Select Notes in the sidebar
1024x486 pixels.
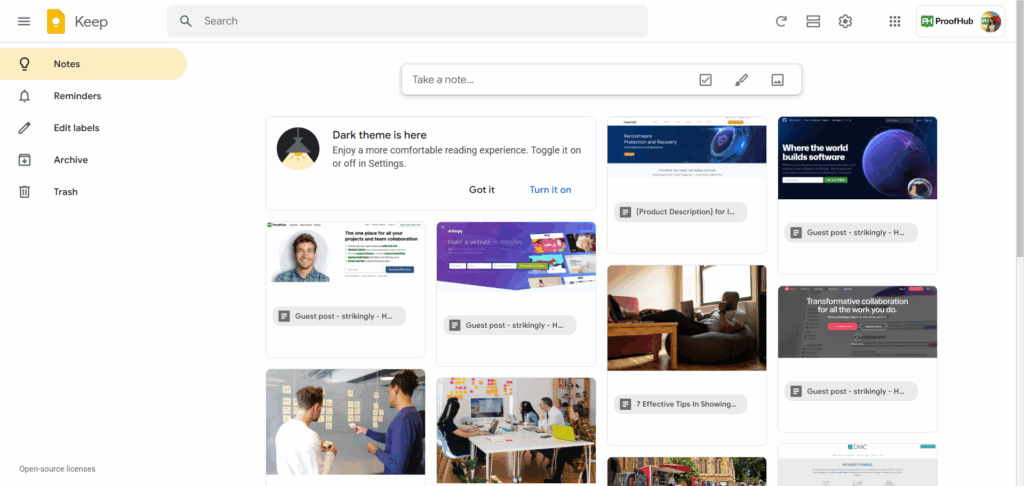point(93,64)
